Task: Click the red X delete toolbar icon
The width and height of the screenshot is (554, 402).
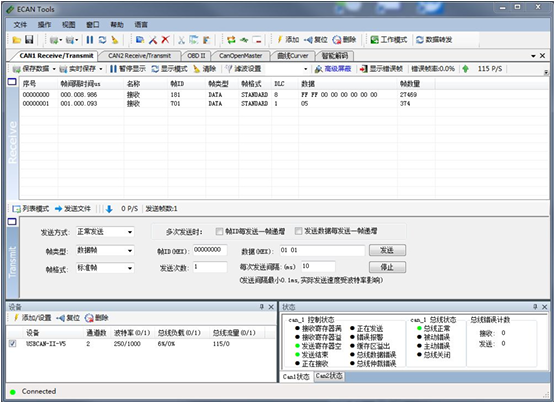Action: (x=165, y=40)
